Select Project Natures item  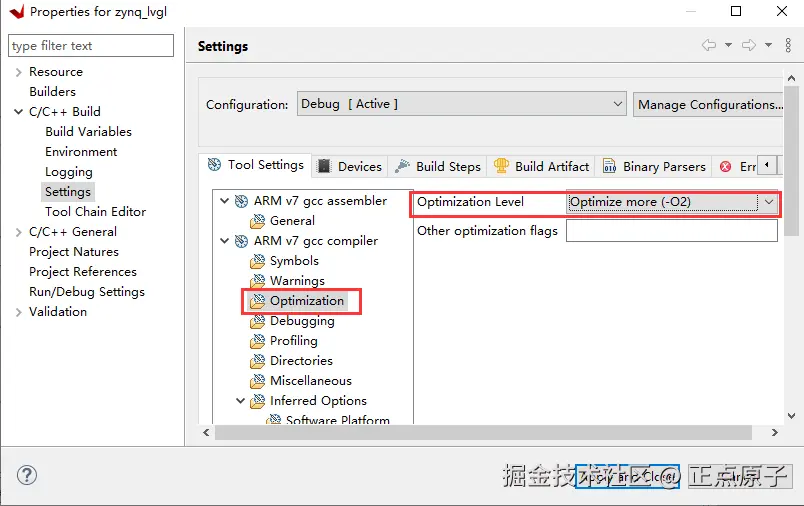pos(74,252)
